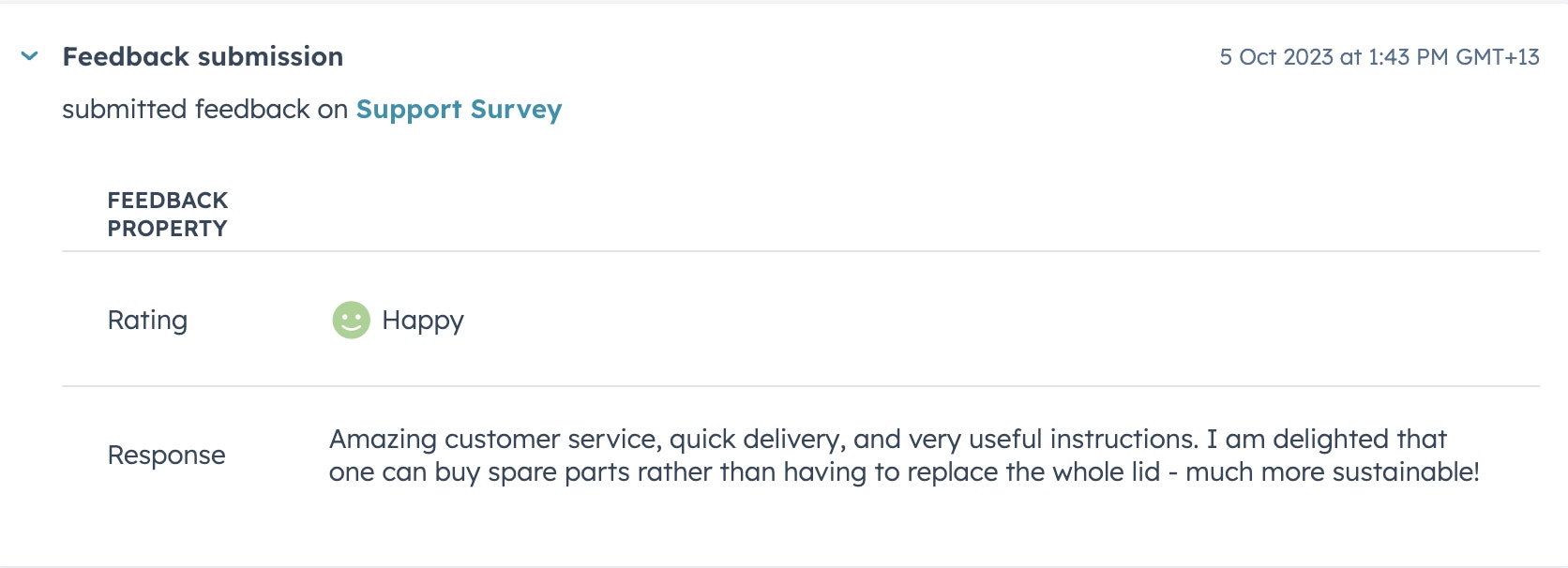Click the Happy rating value text
Image resolution: width=1568 pixels, height=568 pixels.
423,321
